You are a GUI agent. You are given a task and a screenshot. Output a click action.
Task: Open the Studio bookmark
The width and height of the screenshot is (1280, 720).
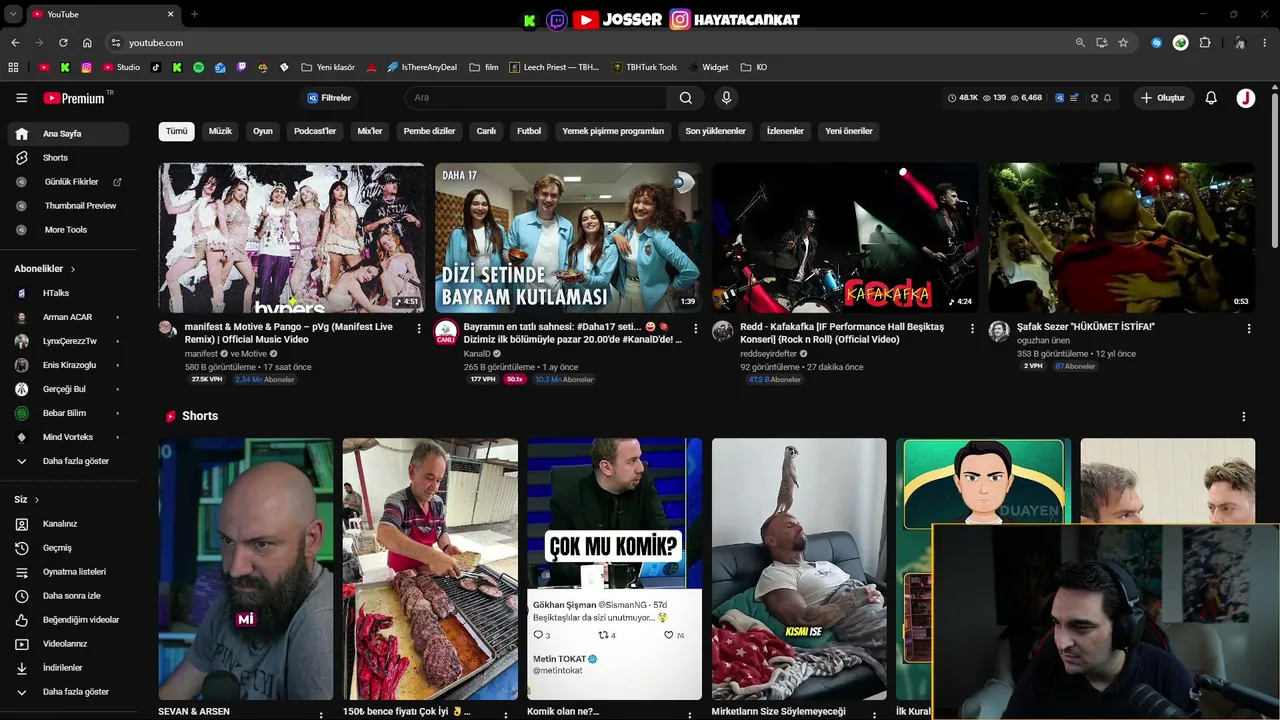tap(121, 68)
